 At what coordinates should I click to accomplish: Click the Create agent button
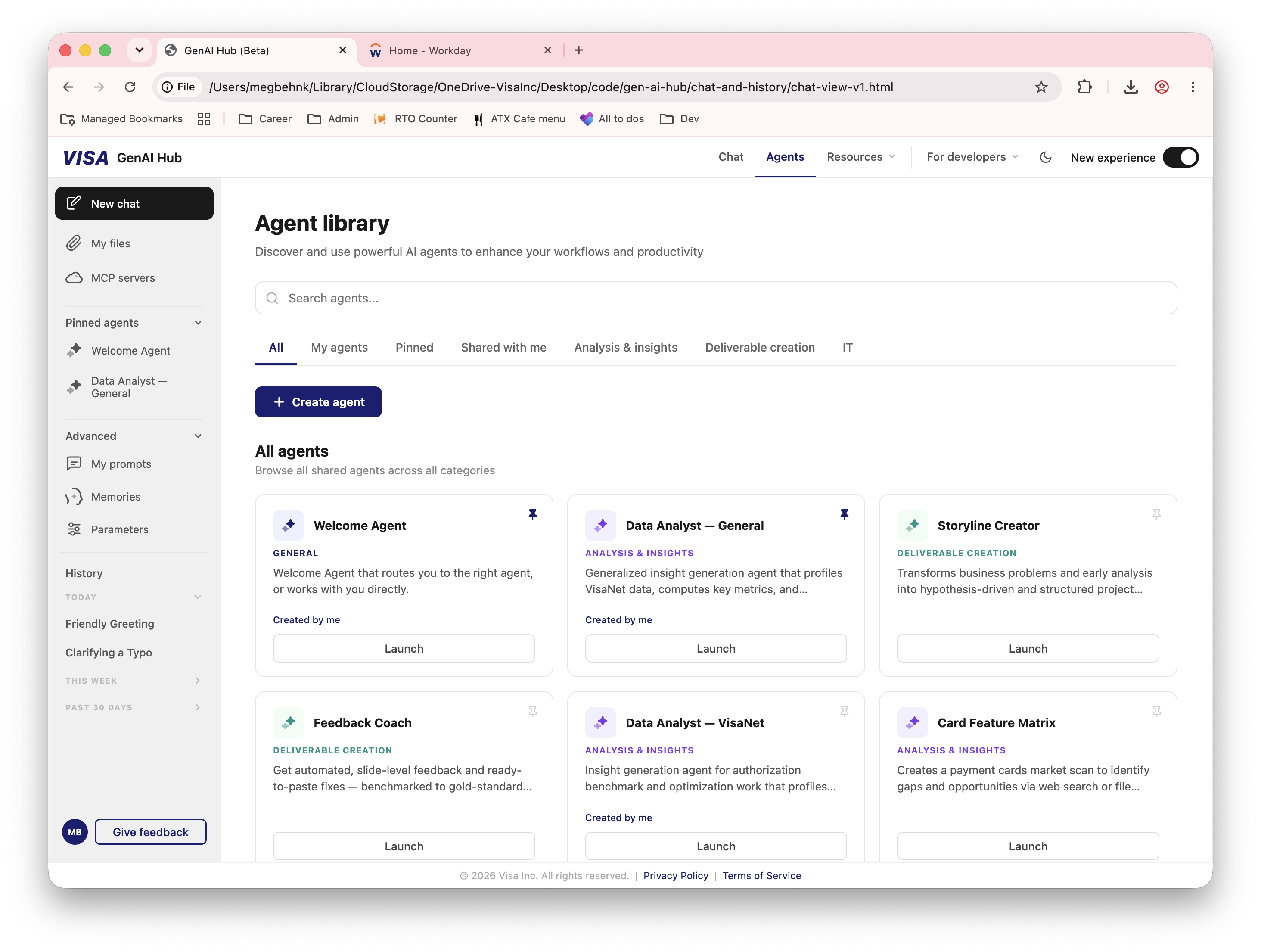[x=318, y=402]
